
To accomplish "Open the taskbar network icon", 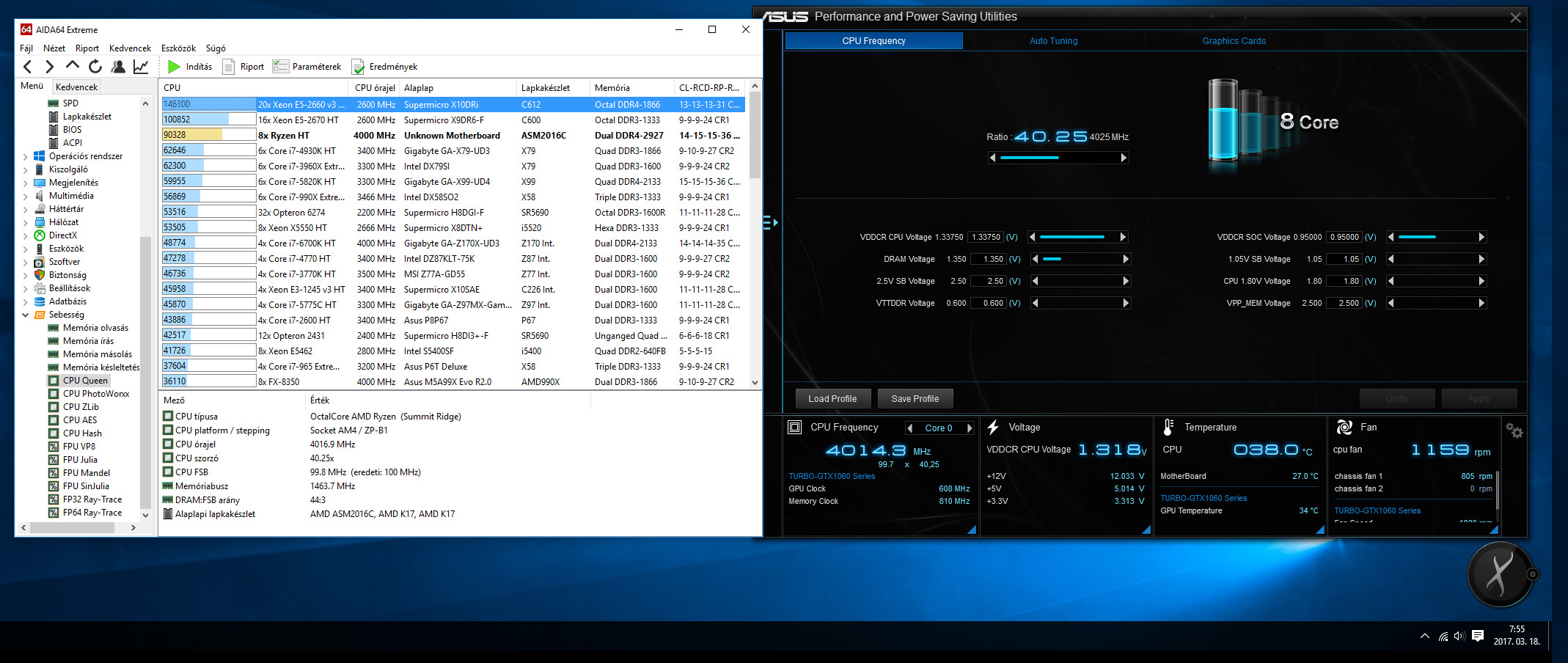I will click(1443, 636).
